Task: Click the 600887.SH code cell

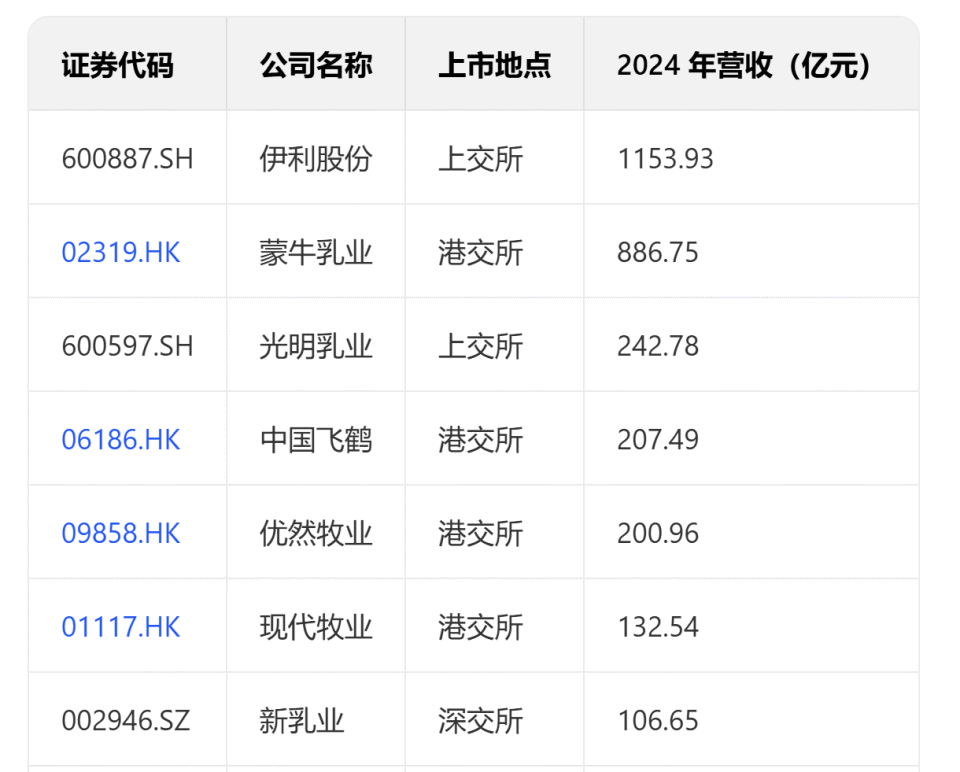Action: coord(127,159)
